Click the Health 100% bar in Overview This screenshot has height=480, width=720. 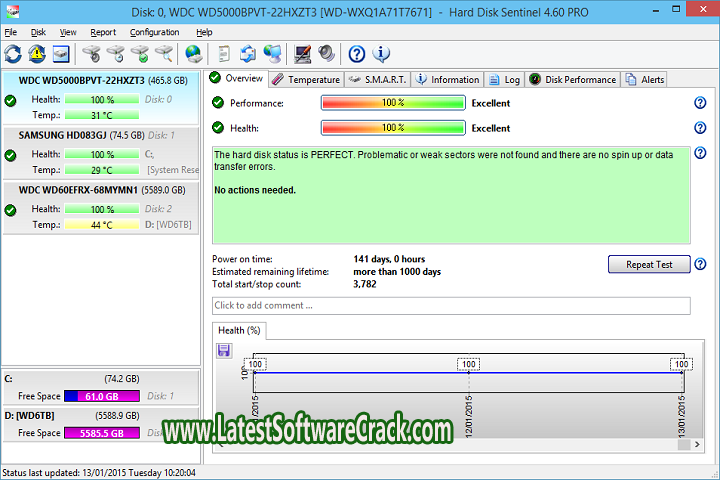click(393, 128)
